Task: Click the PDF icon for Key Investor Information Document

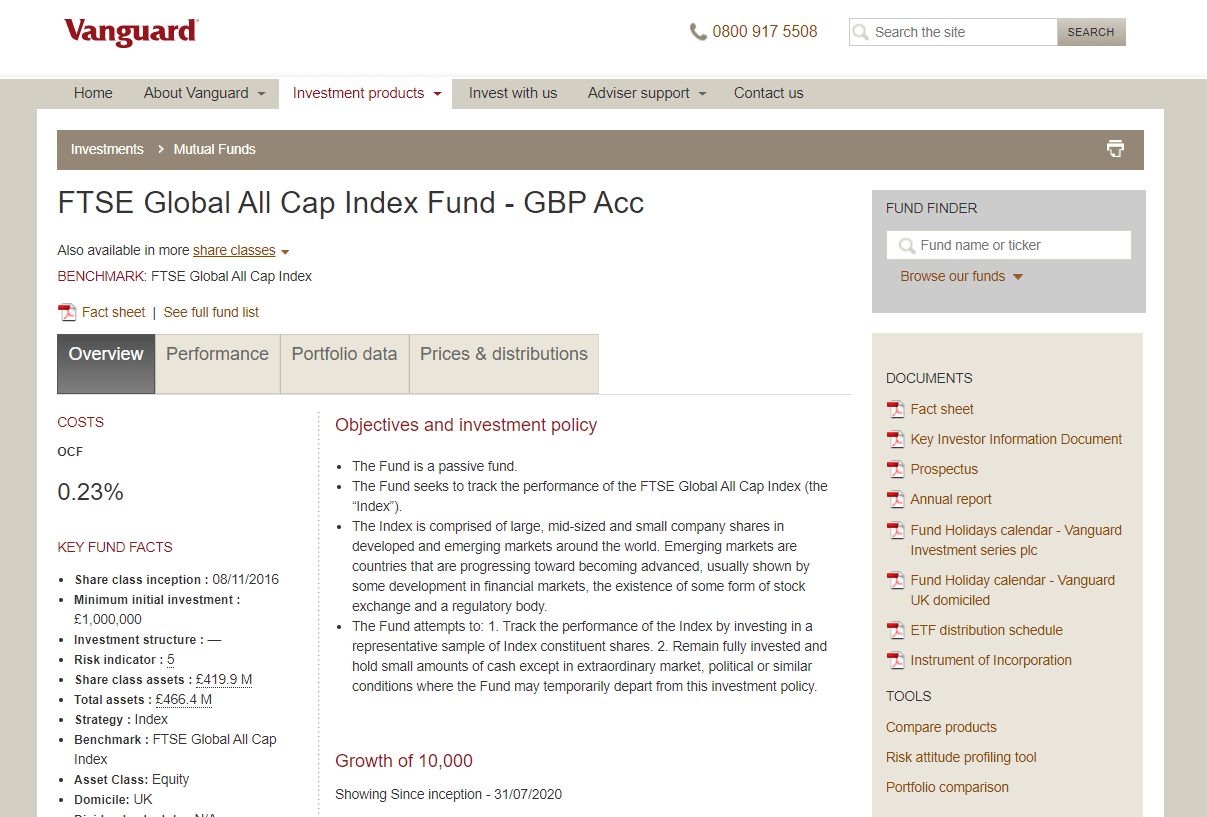Action: click(895, 439)
